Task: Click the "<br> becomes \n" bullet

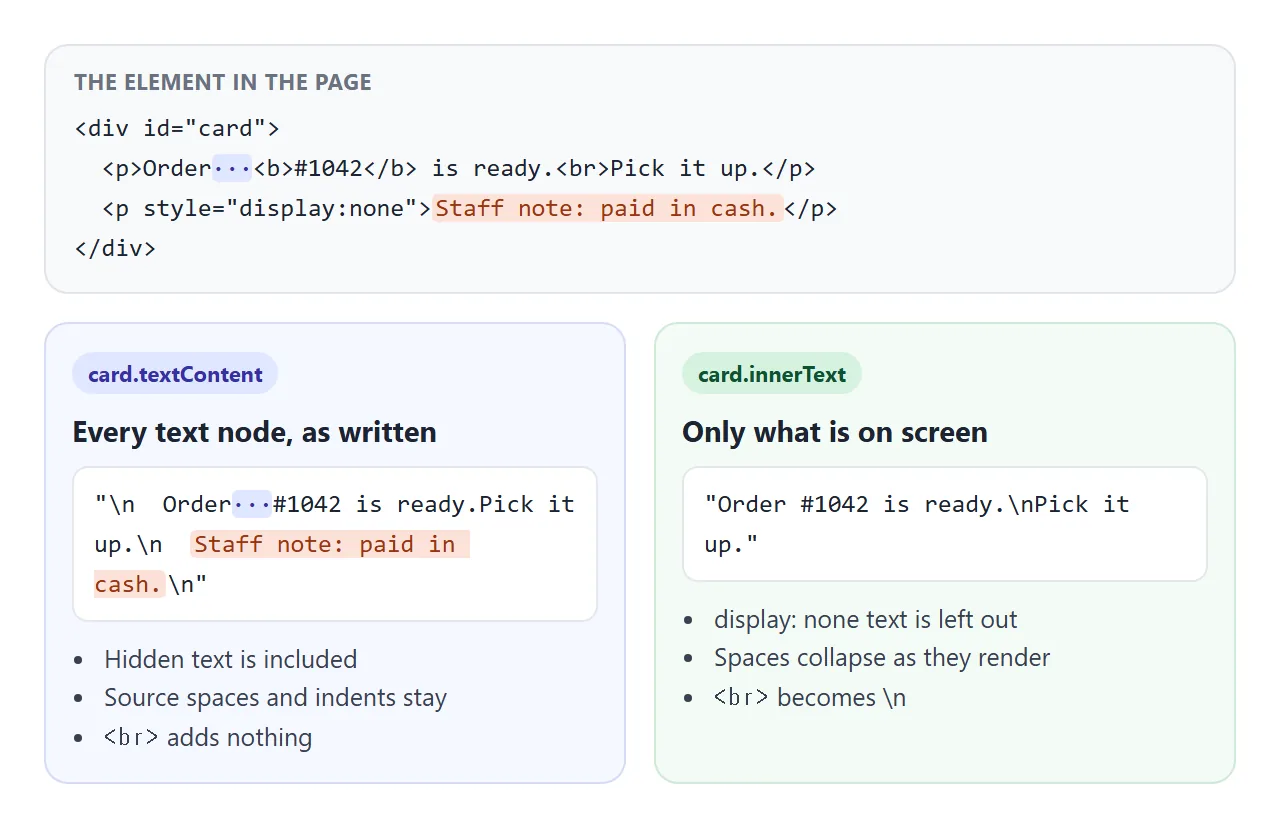Action: (x=810, y=698)
